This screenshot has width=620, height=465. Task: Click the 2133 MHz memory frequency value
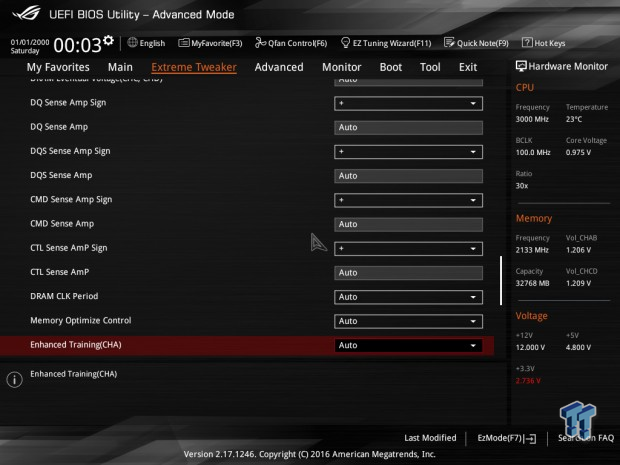click(532, 250)
